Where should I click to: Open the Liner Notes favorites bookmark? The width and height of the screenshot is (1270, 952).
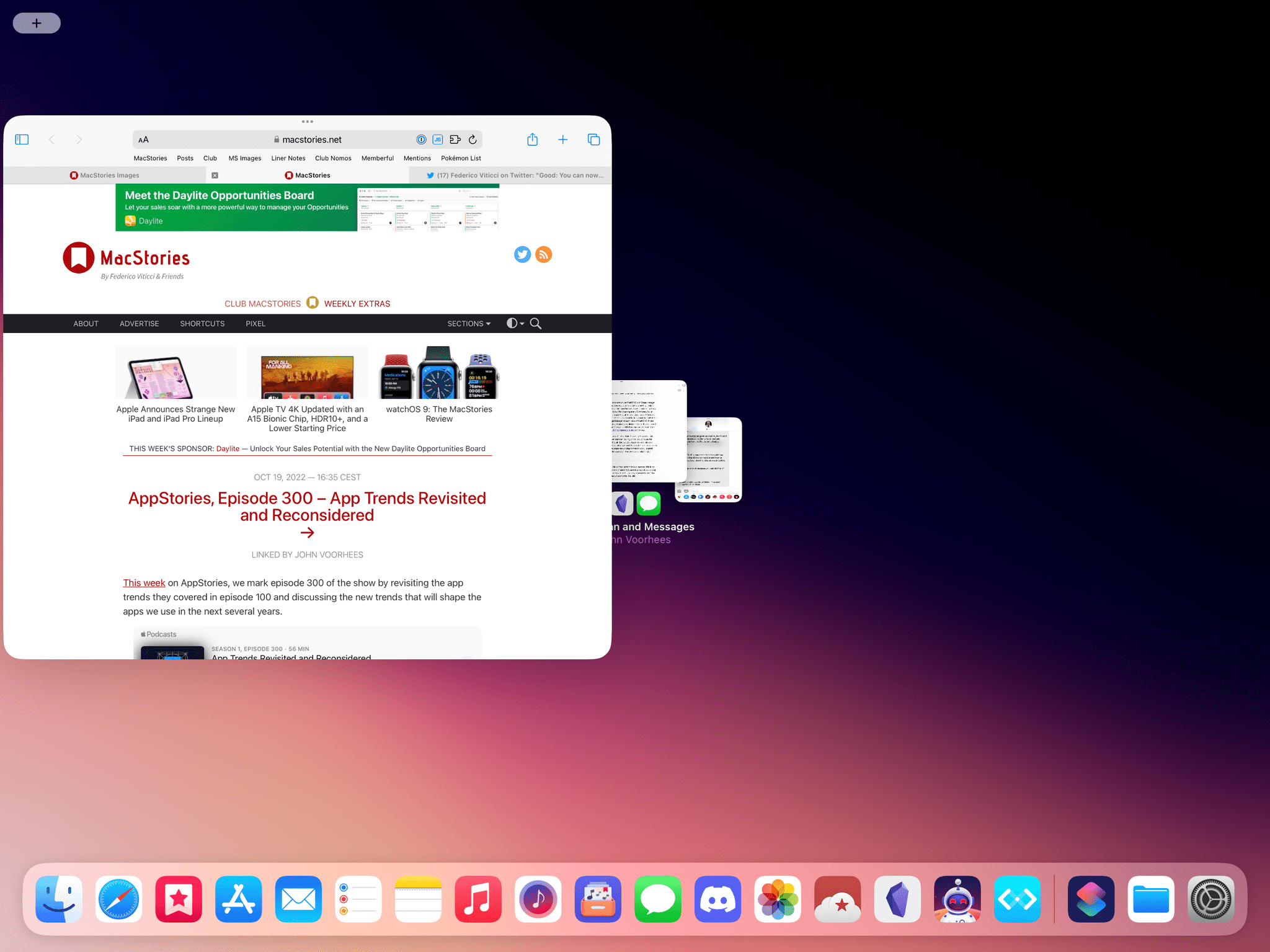coord(288,158)
